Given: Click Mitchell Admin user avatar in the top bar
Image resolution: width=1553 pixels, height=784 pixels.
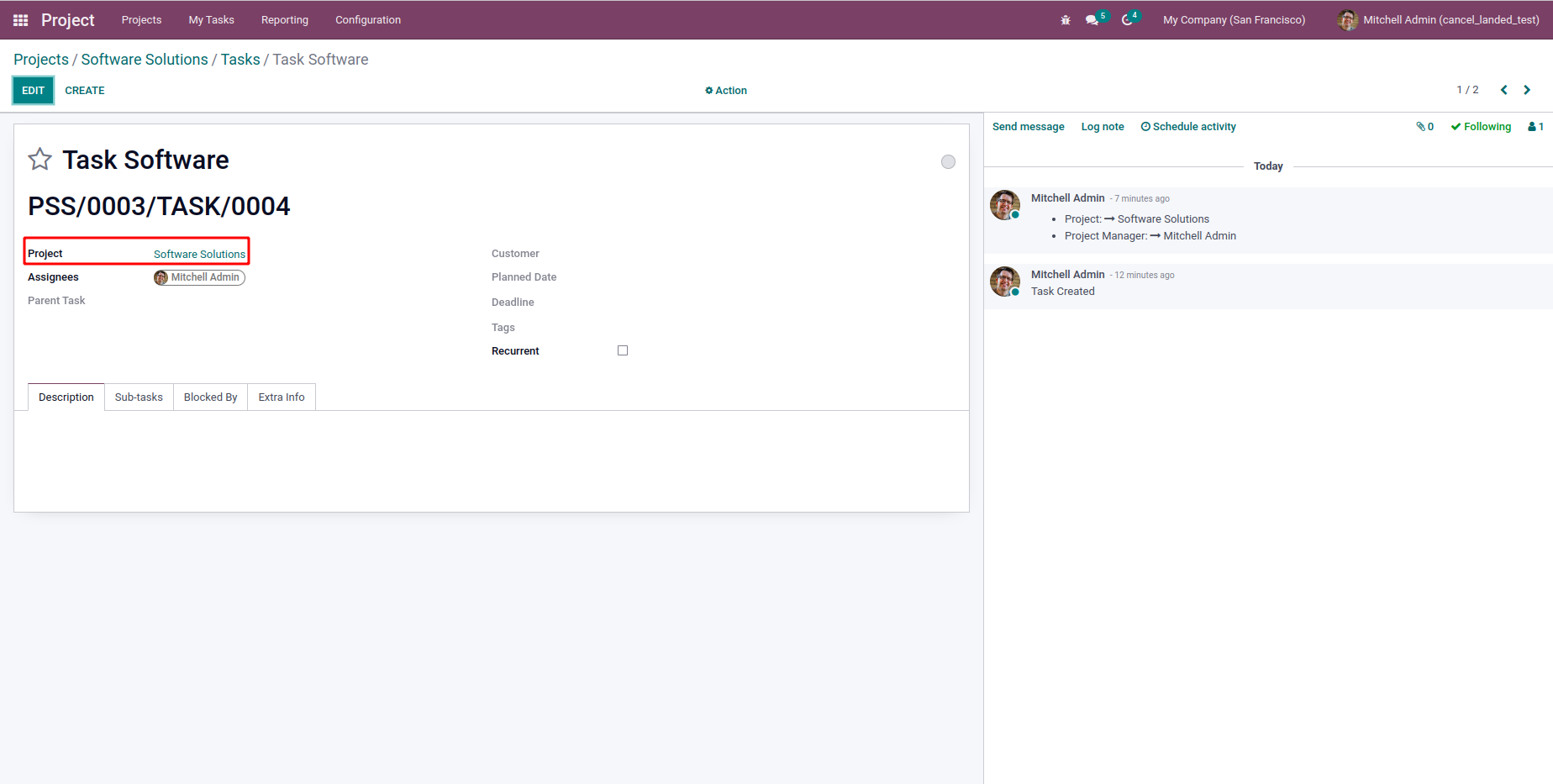Looking at the screenshot, I should point(1347,20).
